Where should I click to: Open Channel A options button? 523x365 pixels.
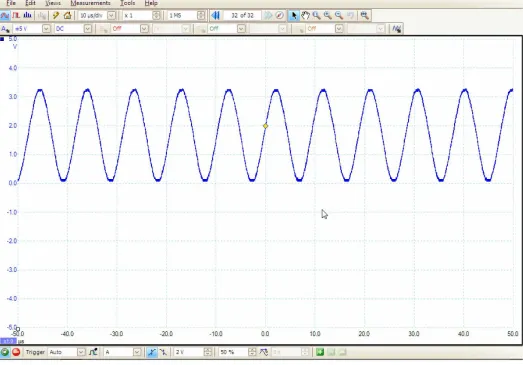[5, 29]
